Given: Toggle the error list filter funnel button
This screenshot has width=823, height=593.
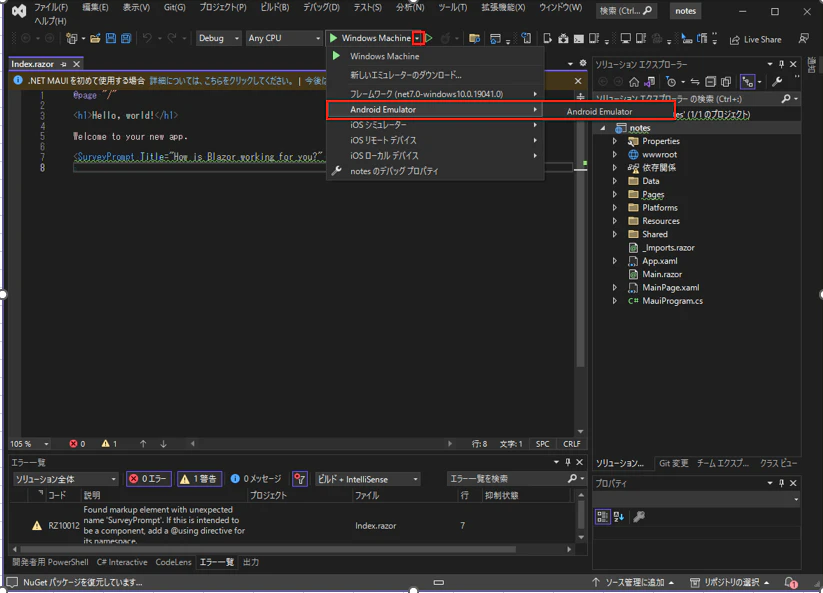Looking at the screenshot, I should 300,479.
